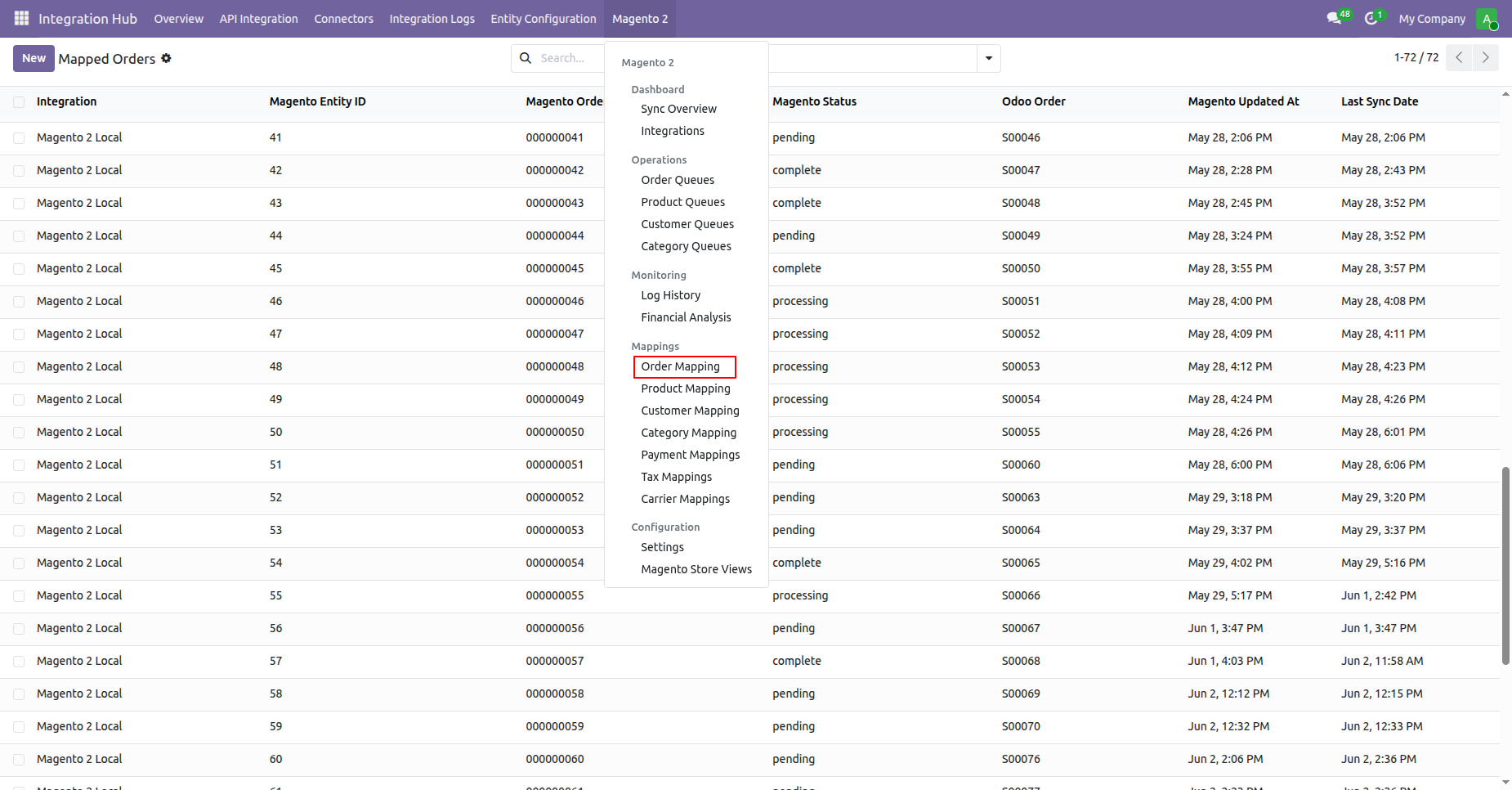This screenshot has height=790, width=1512.
Task: Click Odoo Order S00046 cell
Action: 1021,137
